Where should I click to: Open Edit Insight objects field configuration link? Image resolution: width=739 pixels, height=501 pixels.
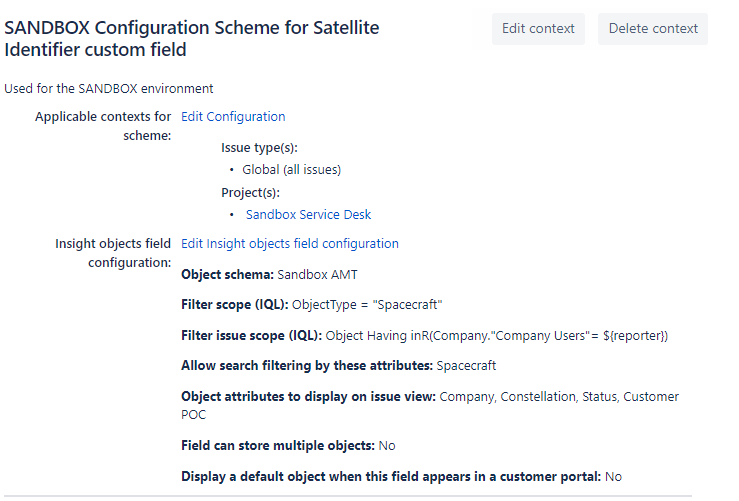click(x=290, y=244)
